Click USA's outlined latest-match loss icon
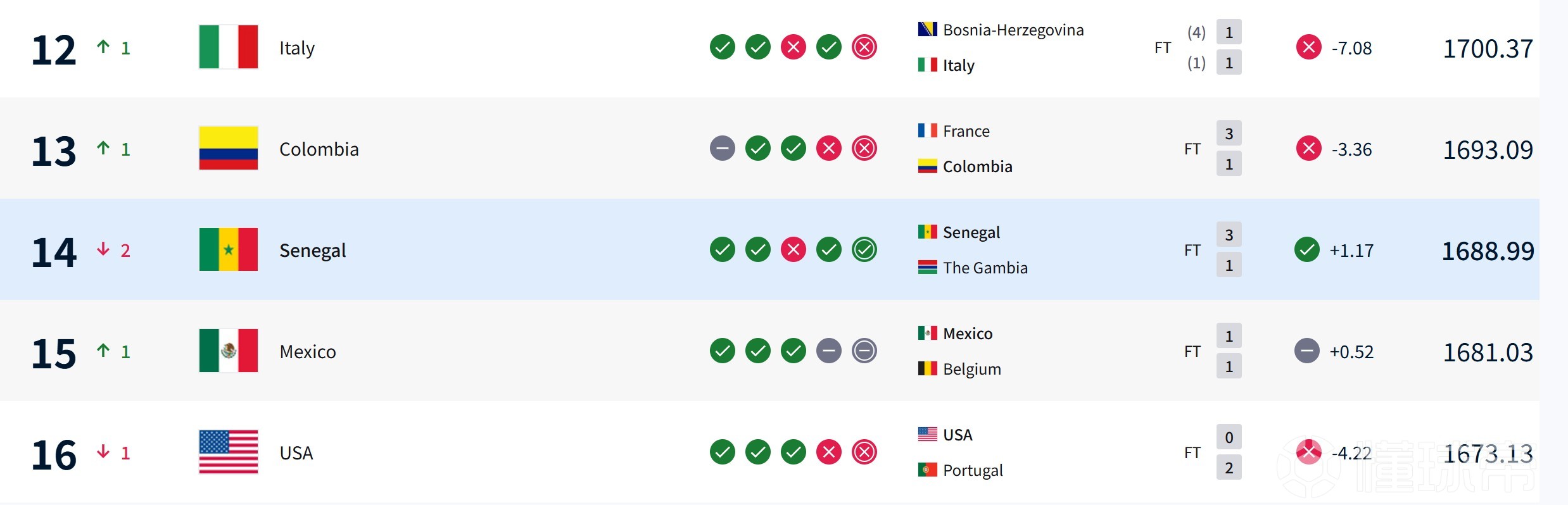This screenshot has height=505, width=1568. coord(864,452)
